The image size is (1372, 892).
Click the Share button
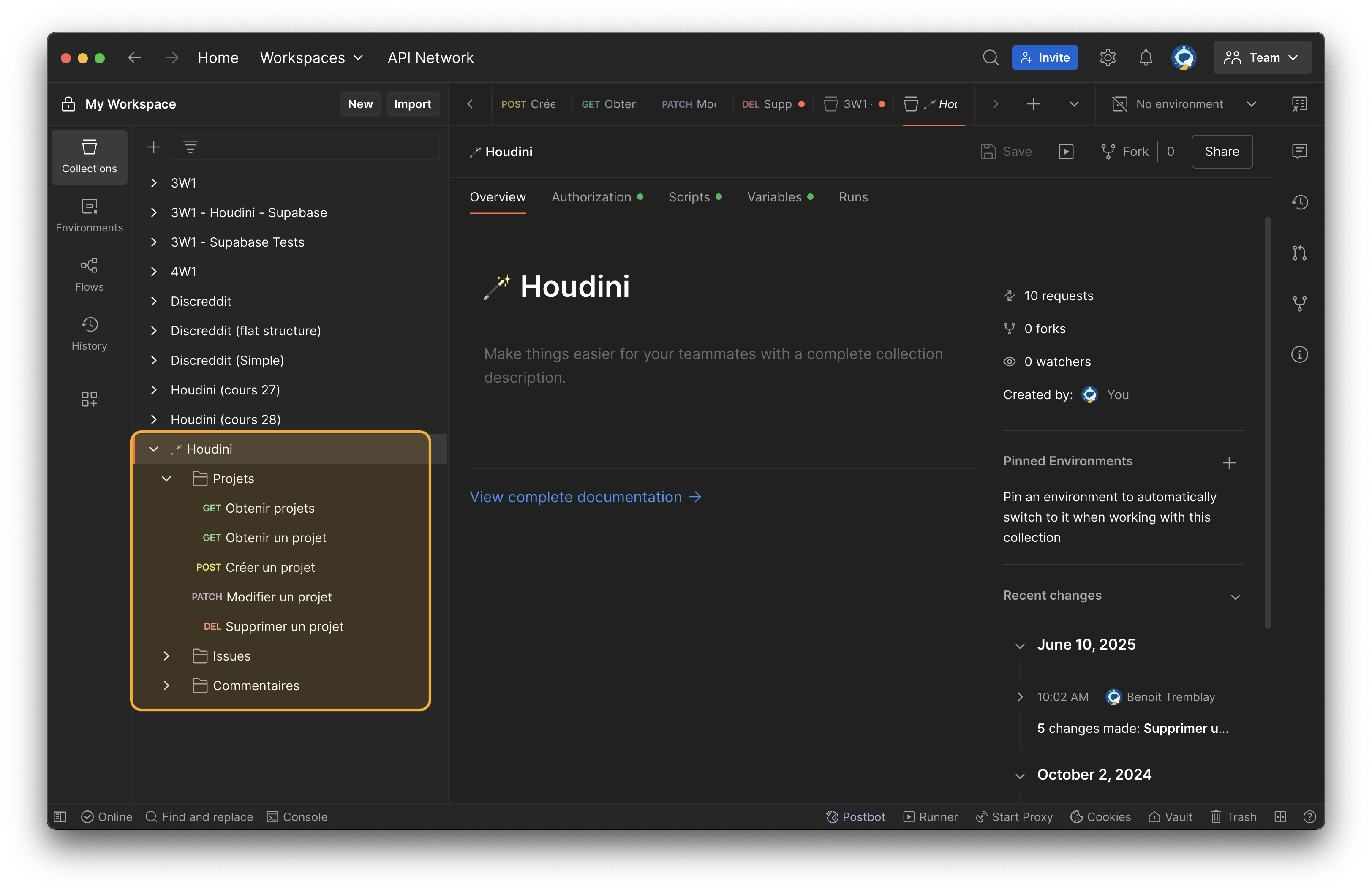pyautogui.click(x=1222, y=152)
